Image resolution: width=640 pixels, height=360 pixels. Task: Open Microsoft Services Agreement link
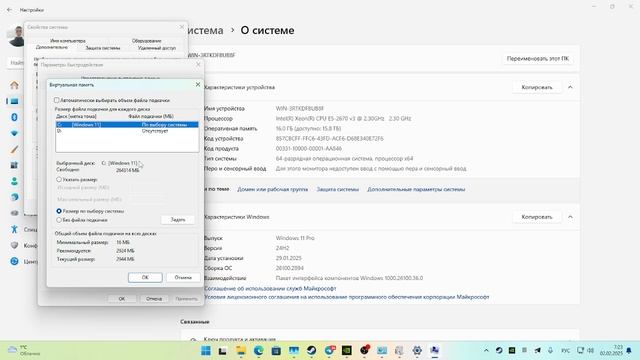(x=270, y=288)
